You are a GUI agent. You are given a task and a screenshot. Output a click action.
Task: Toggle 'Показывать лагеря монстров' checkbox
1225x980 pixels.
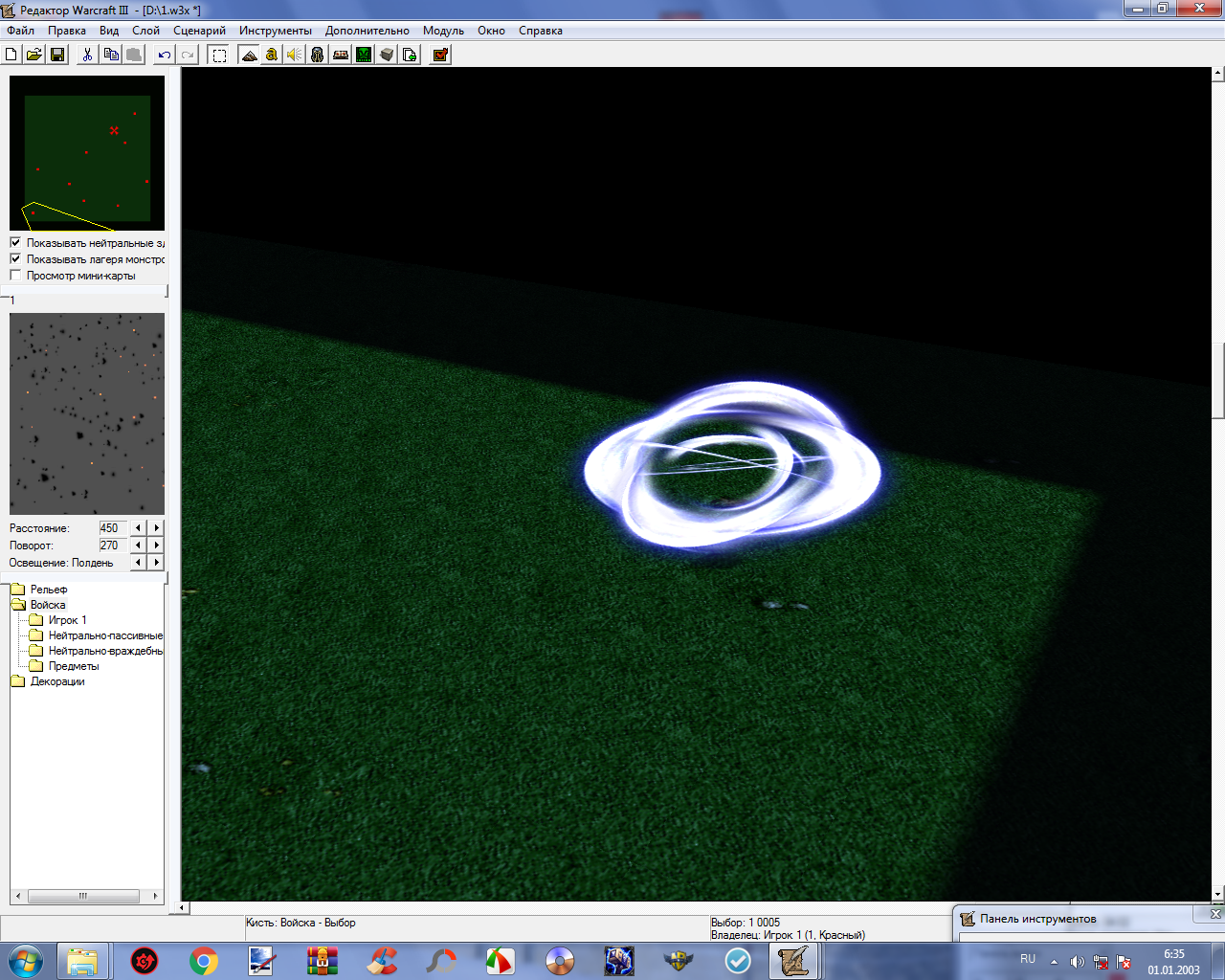15,259
